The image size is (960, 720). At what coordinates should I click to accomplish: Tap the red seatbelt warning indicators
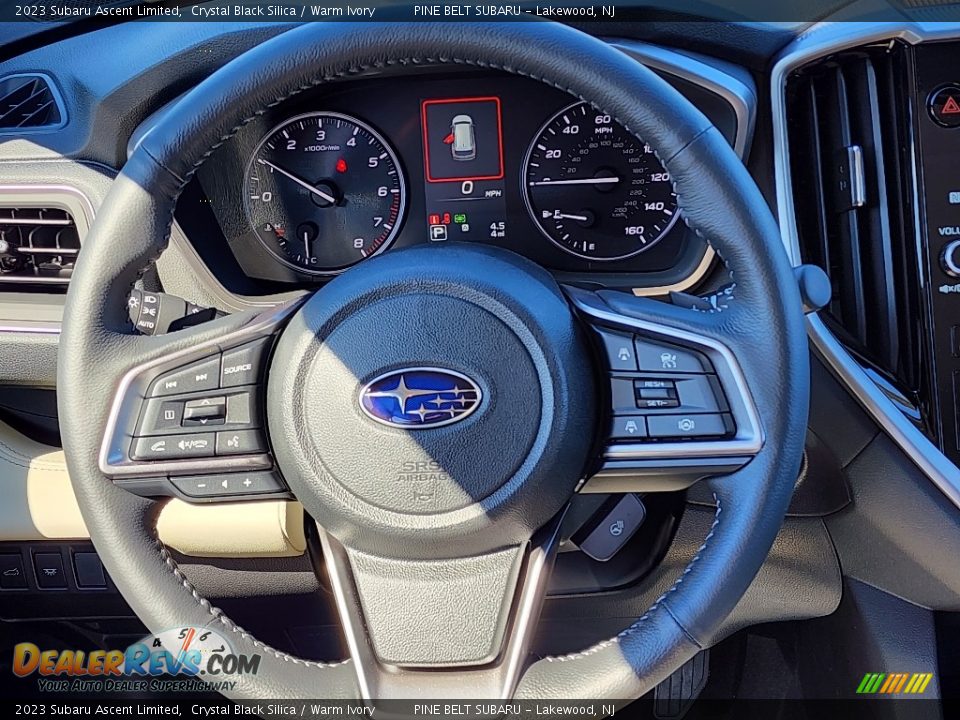440,219
